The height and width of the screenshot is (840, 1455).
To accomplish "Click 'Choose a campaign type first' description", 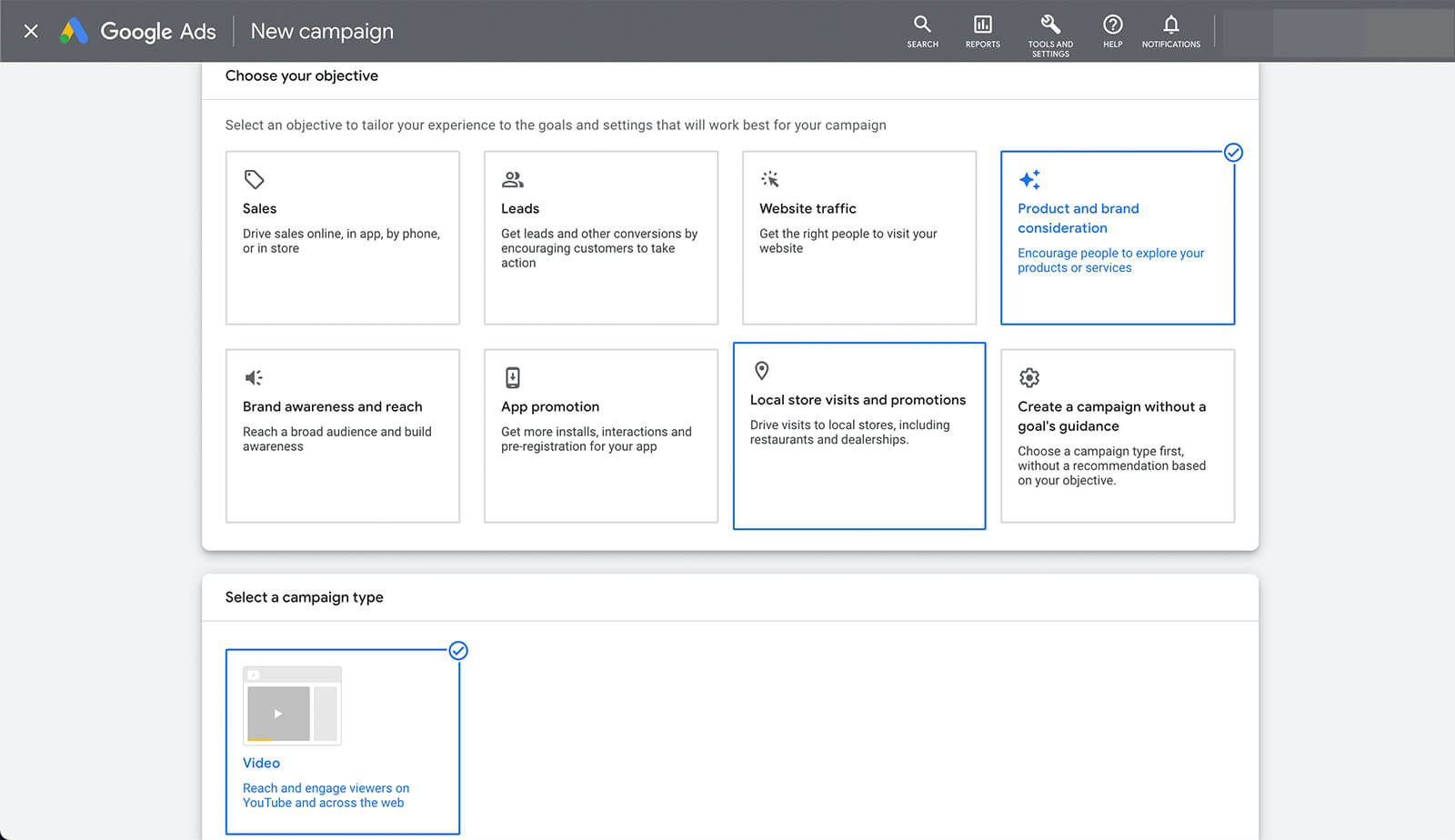I will point(1111,465).
